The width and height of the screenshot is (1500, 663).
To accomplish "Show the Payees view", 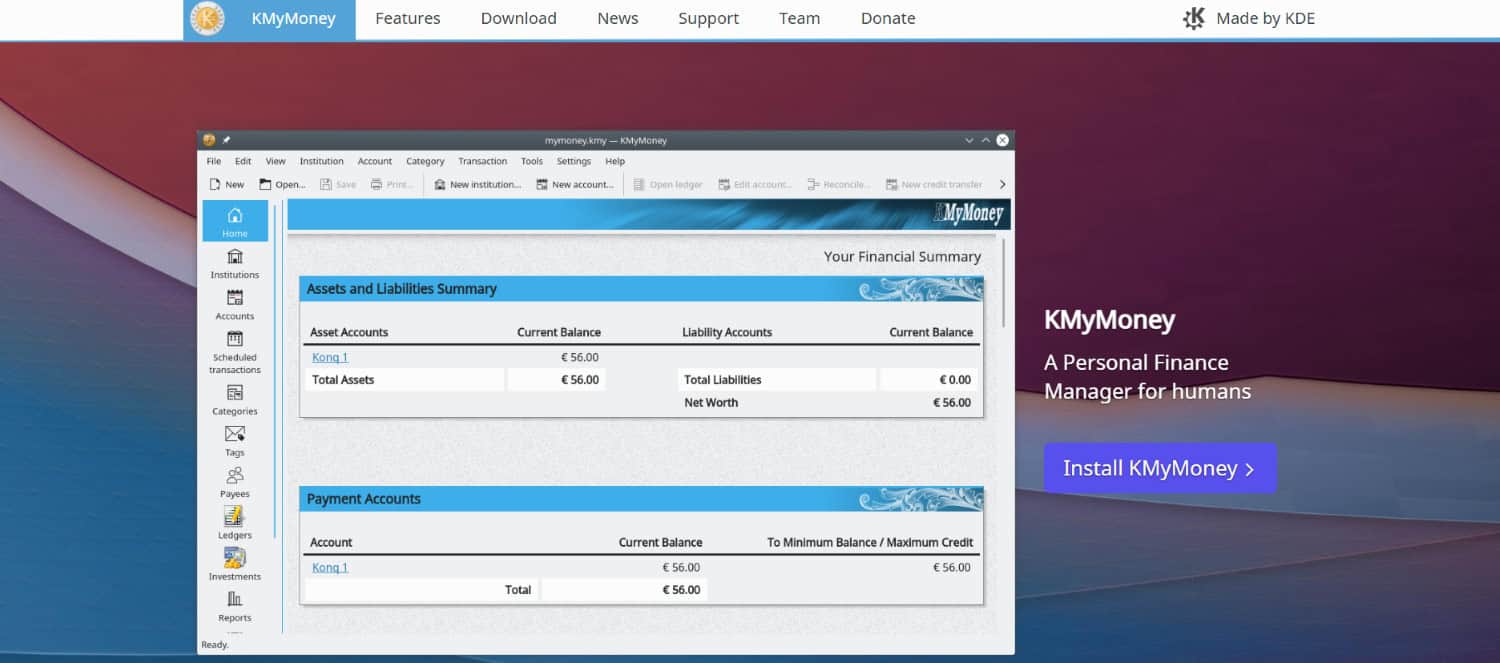I will click(234, 482).
